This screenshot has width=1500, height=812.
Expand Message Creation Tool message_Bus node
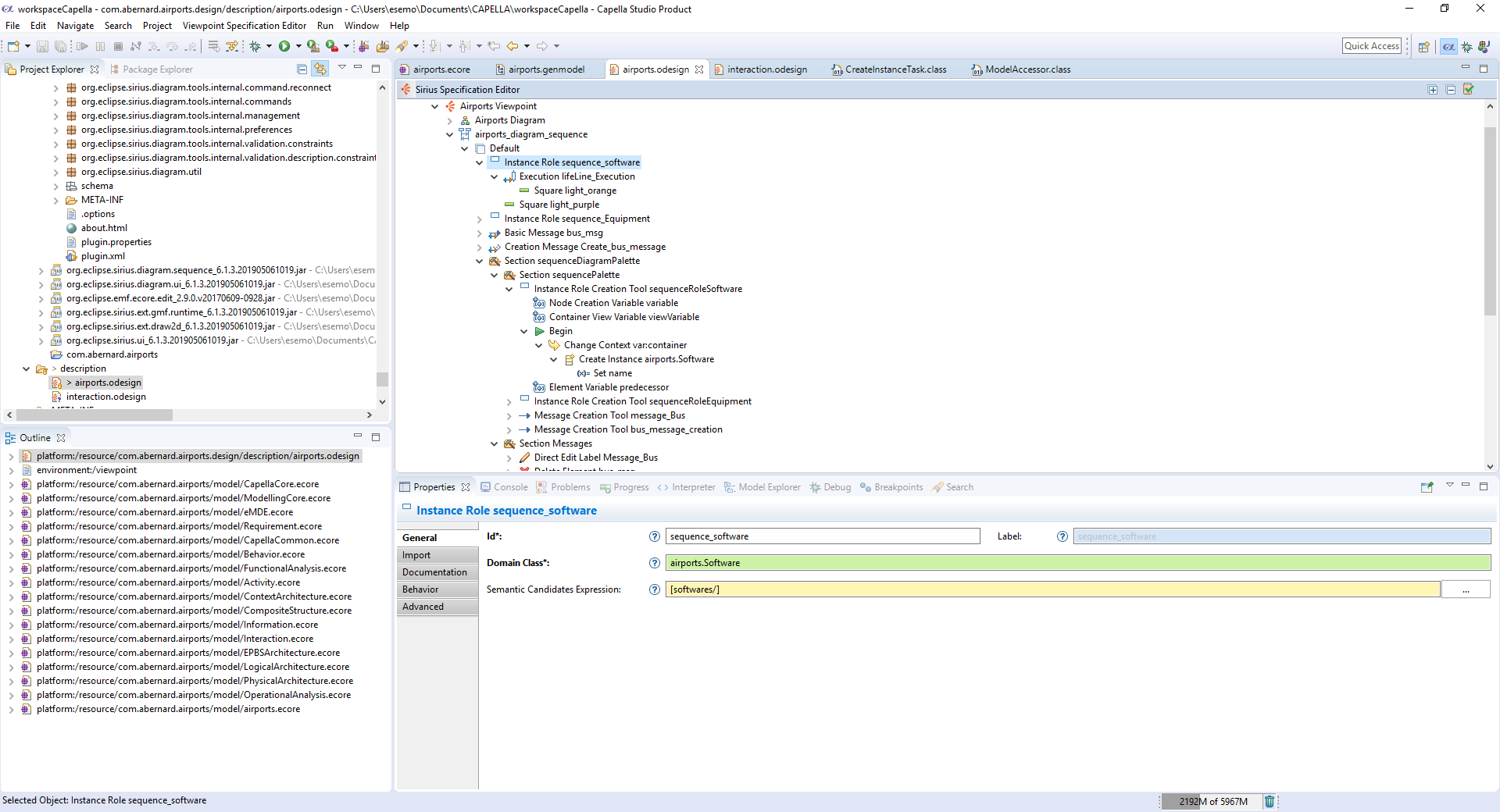click(x=509, y=415)
